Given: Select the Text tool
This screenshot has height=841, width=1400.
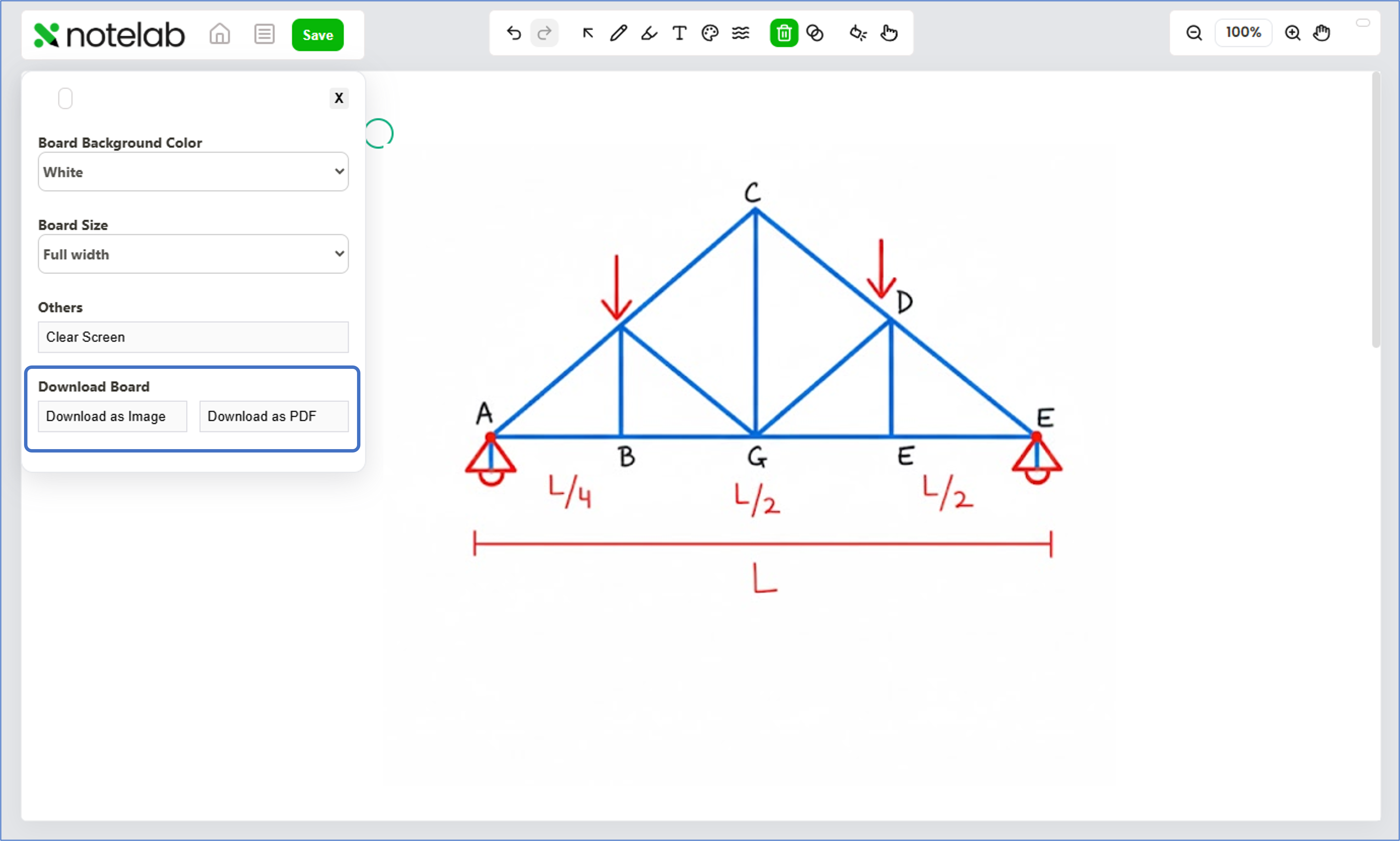Looking at the screenshot, I should point(679,34).
